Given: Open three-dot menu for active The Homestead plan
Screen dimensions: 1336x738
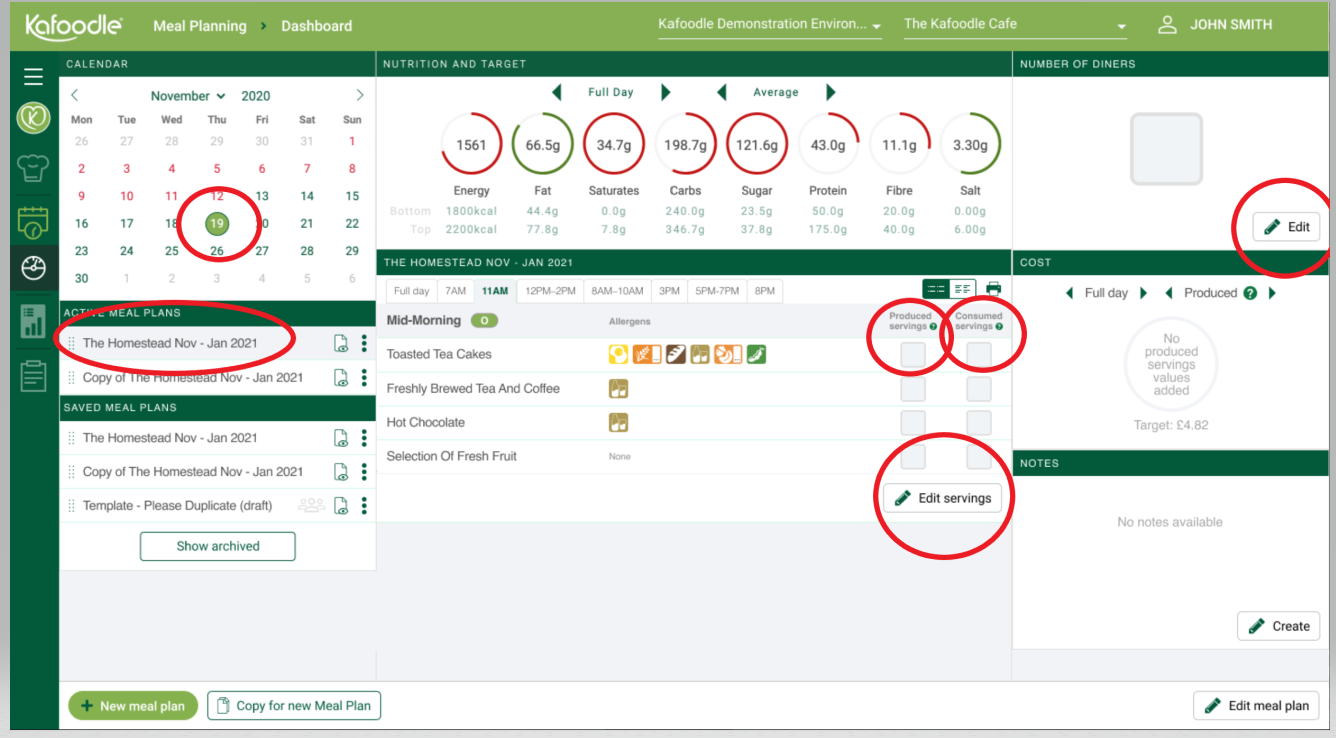Looking at the screenshot, I should point(364,344).
